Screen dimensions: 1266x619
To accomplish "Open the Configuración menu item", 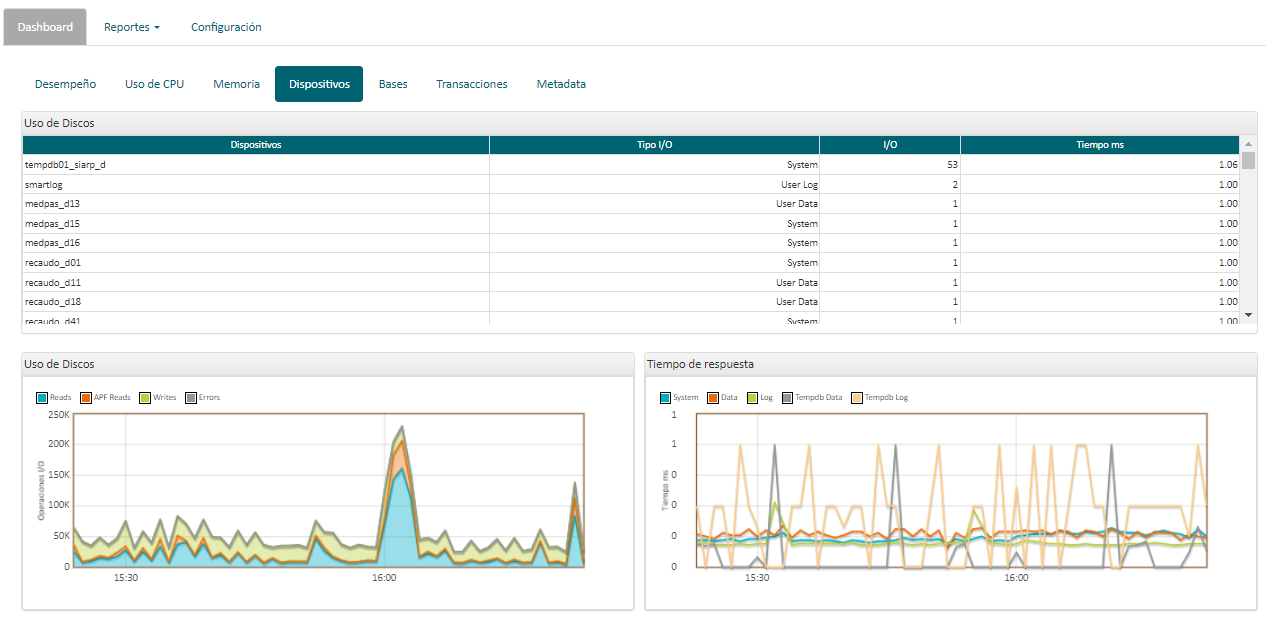I will point(226,27).
